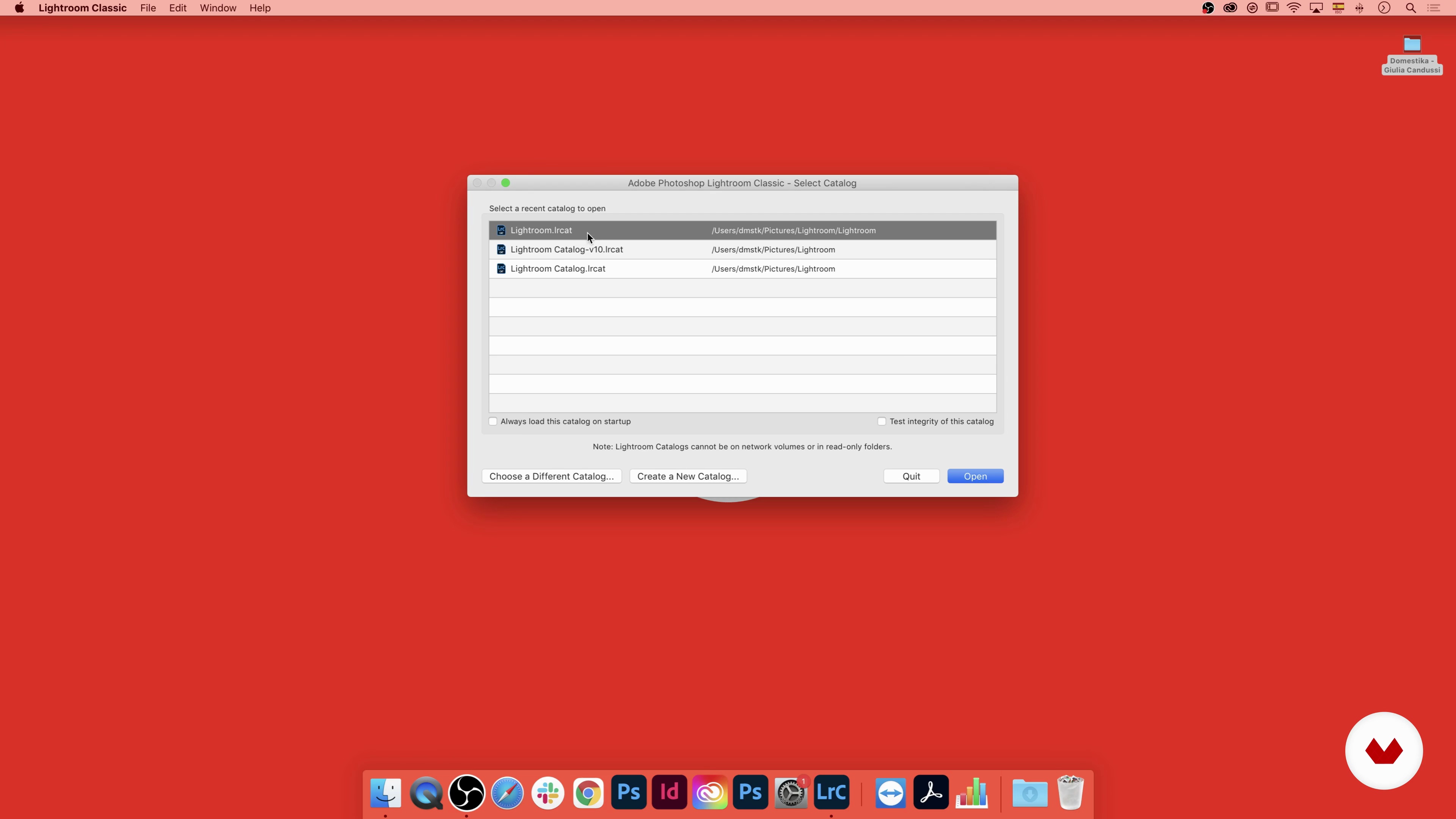
Task: Open the Spanish ISO input source menu
Action: (x=1338, y=8)
